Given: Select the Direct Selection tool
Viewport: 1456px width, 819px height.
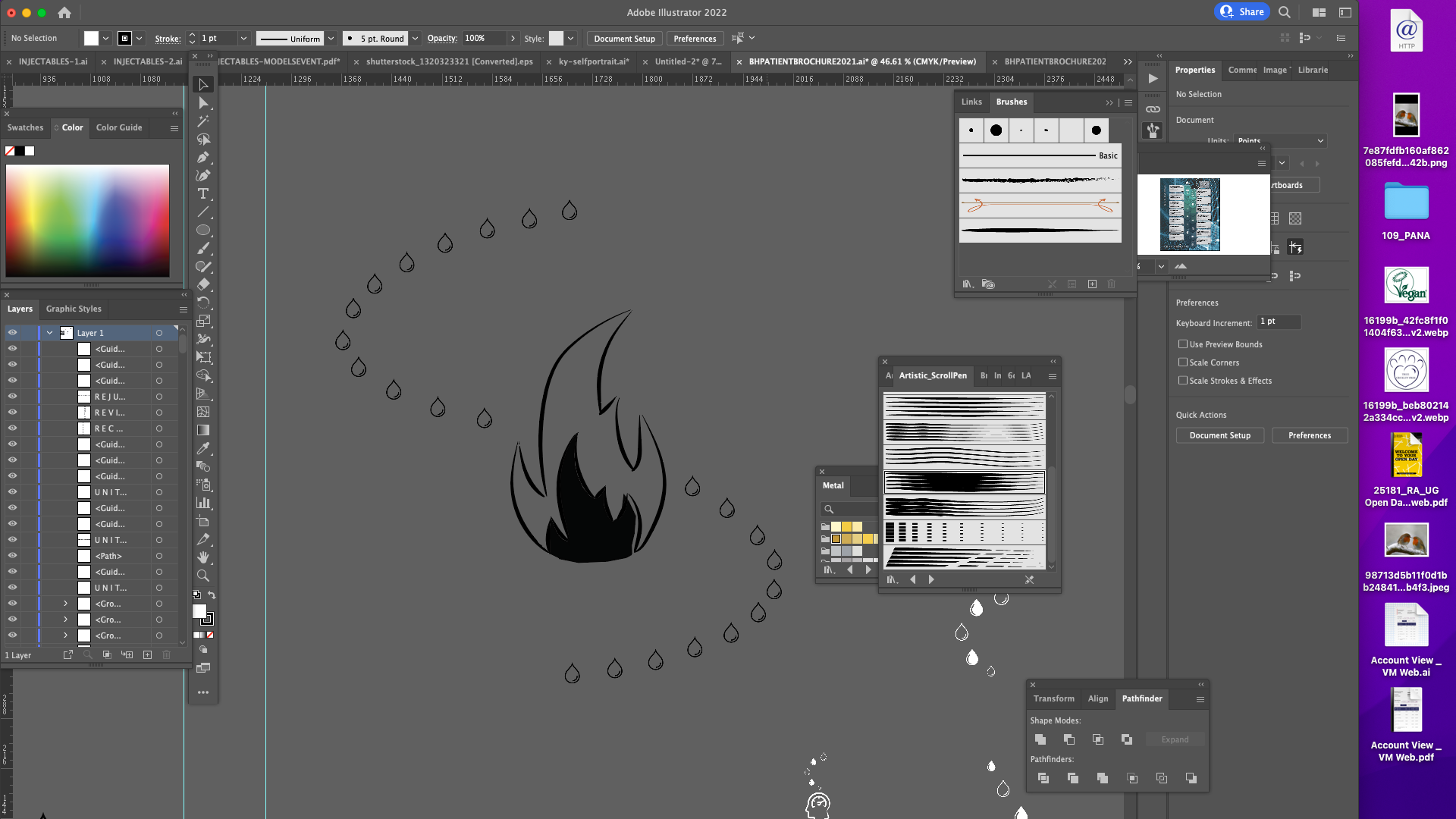Looking at the screenshot, I should coord(203,102).
